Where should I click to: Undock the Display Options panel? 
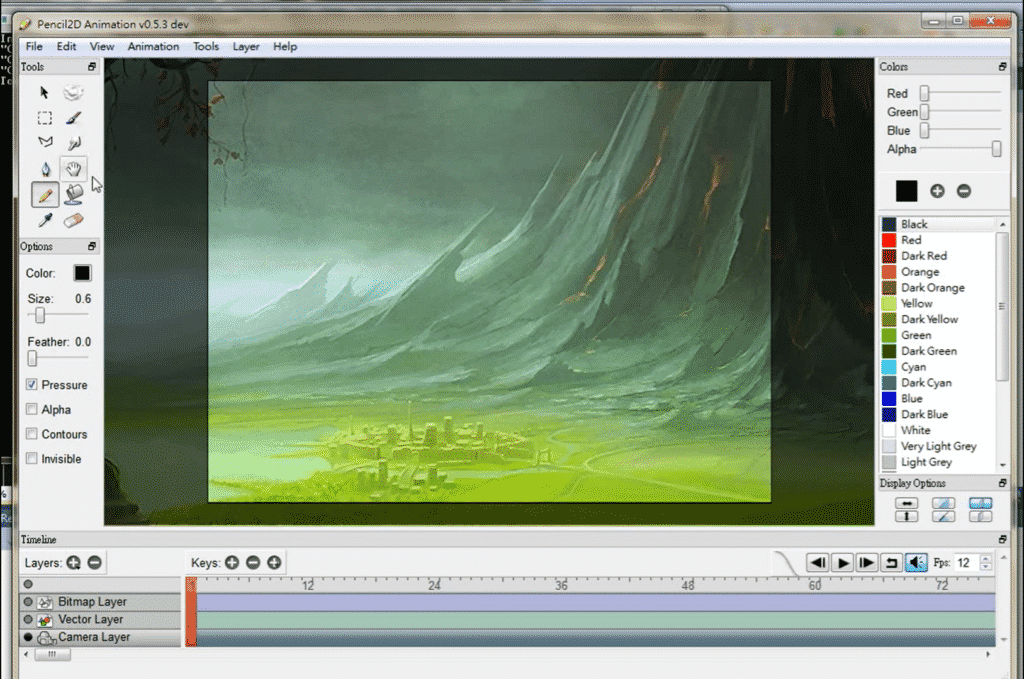point(1002,482)
